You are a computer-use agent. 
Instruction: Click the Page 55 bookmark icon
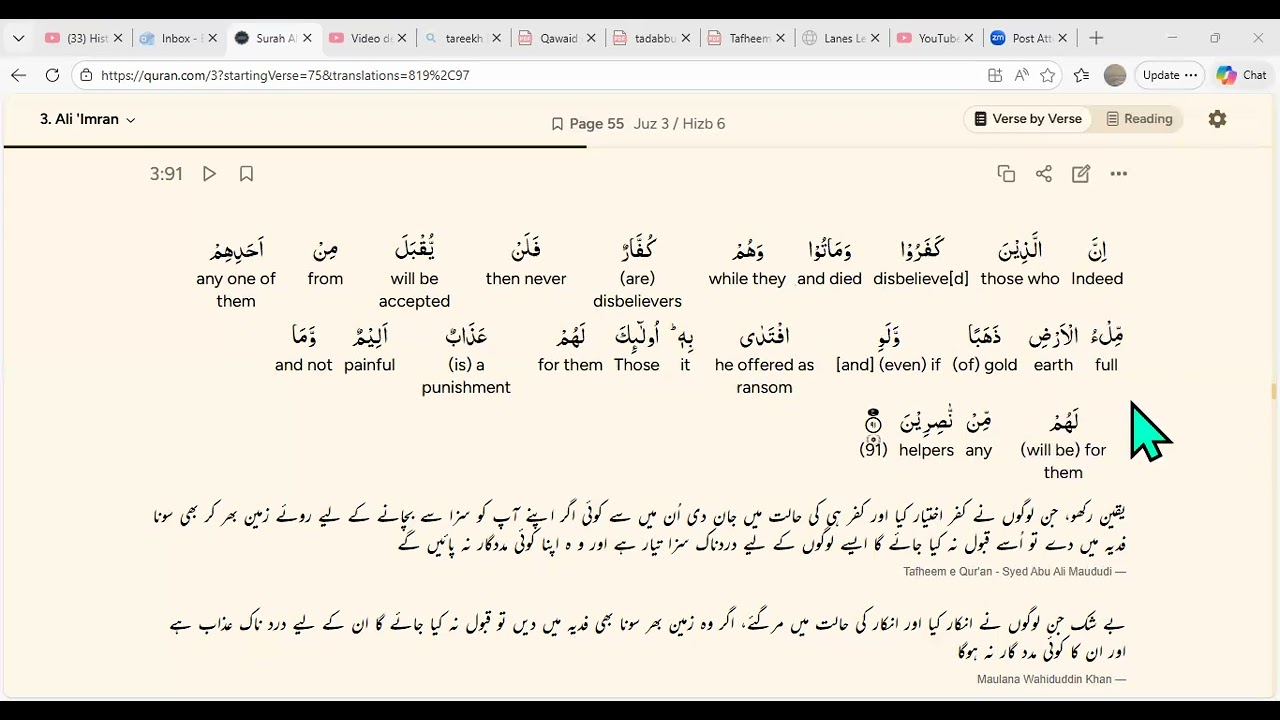(x=557, y=124)
